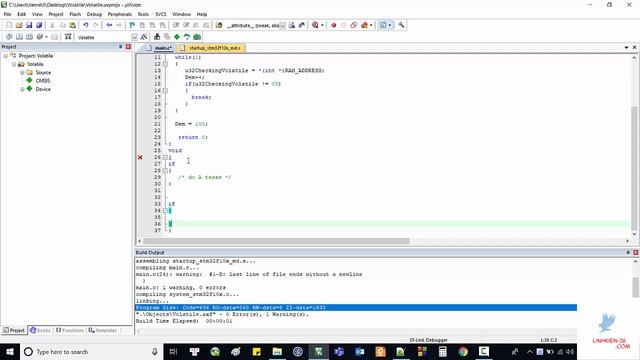Close the Build Output panel
This screenshot has width=640, height=360.
coord(636,252)
